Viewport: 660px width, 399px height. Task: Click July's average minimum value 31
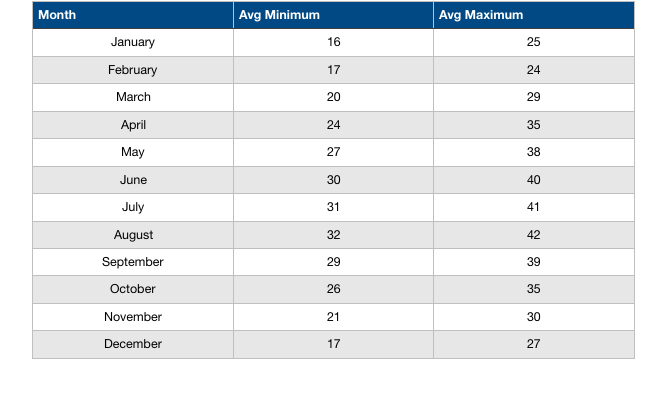coord(333,207)
